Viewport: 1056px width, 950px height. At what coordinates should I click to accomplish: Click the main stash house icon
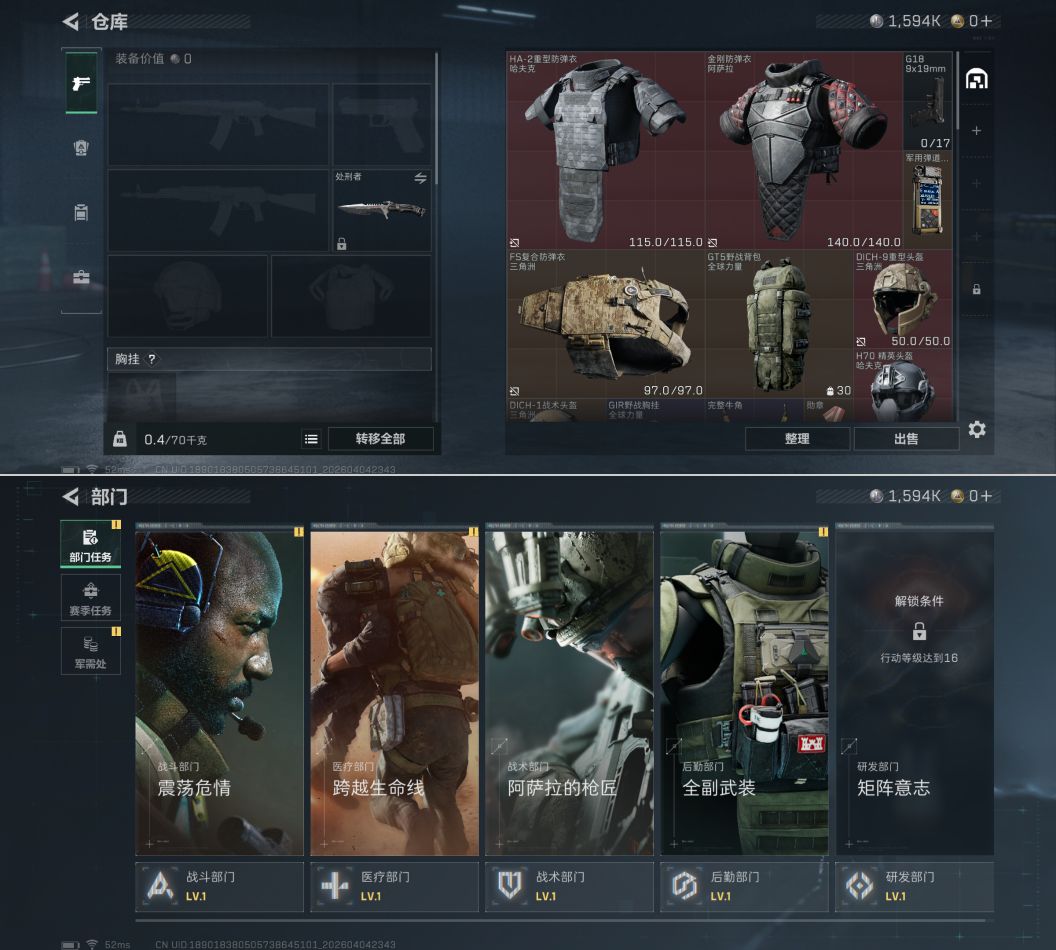(x=977, y=79)
